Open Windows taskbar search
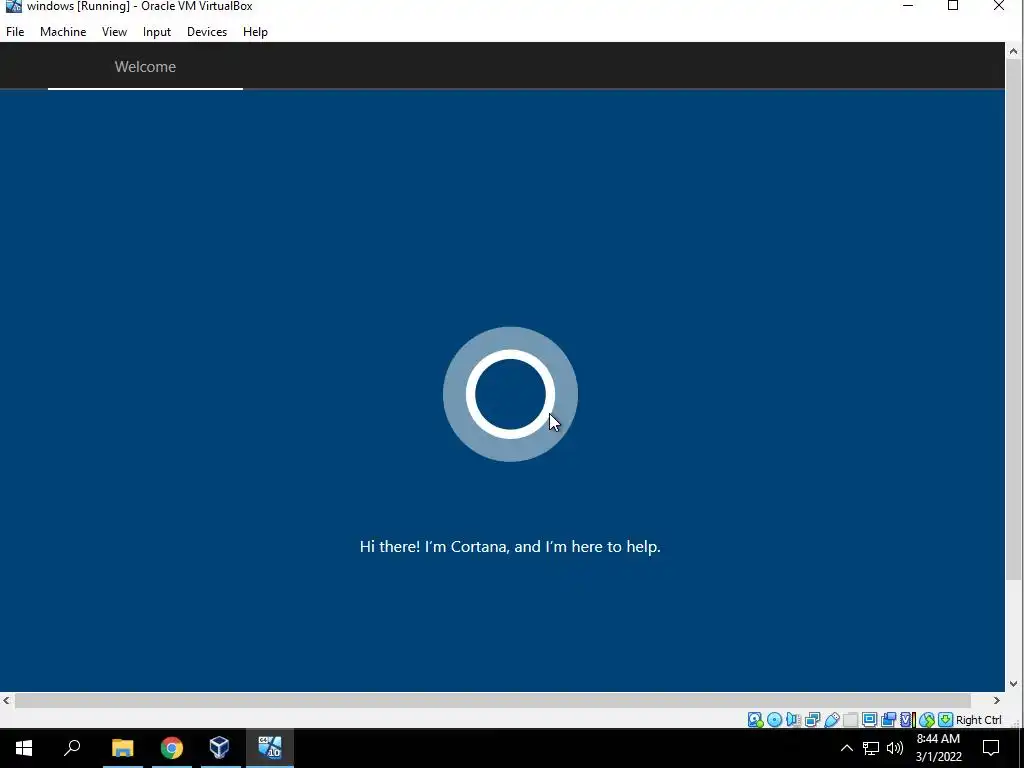The height and width of the screenshot is (768, 1024). point(72,748)
